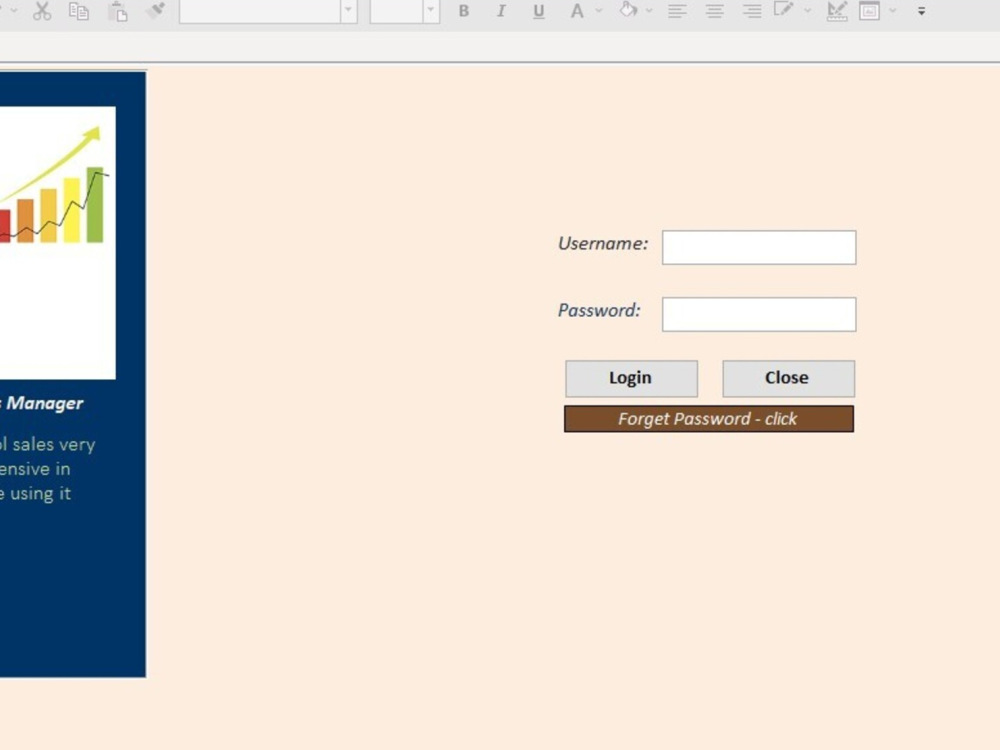
Task: Center align text
Action: [x=714, y=11]
